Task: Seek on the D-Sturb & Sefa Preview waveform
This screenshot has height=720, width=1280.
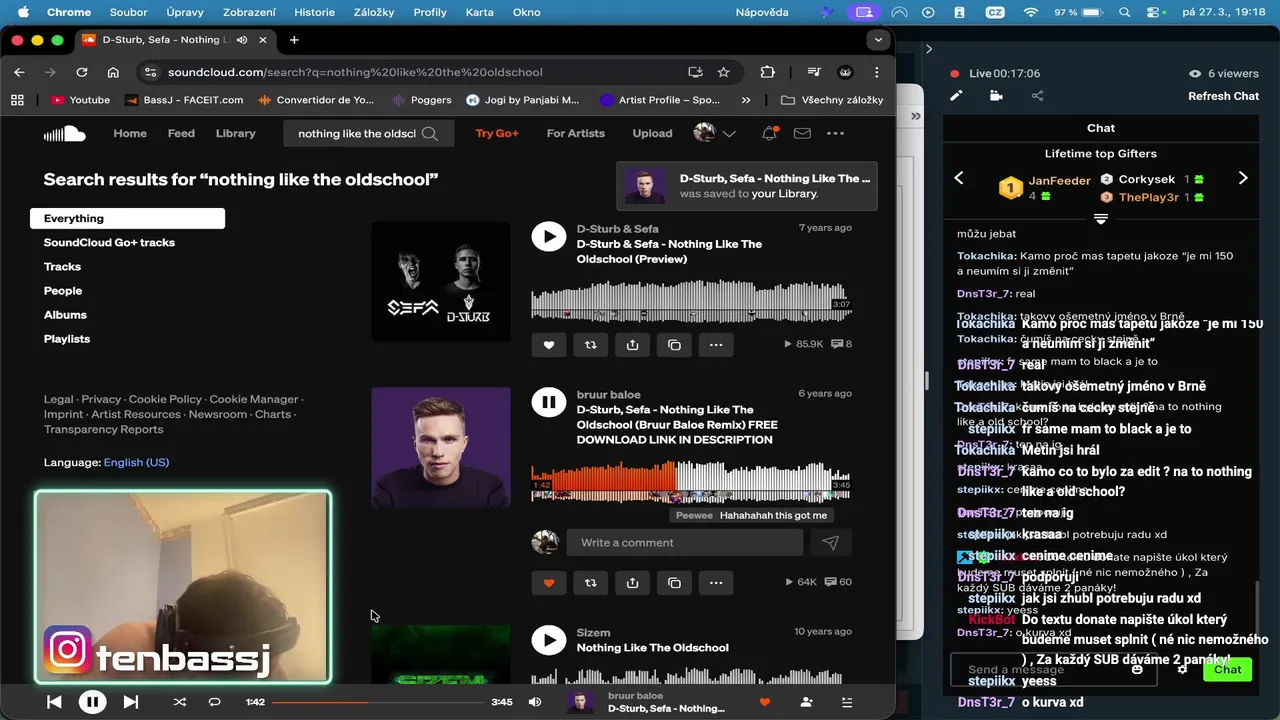Action: pyautogui.click(x=690, y=300)
